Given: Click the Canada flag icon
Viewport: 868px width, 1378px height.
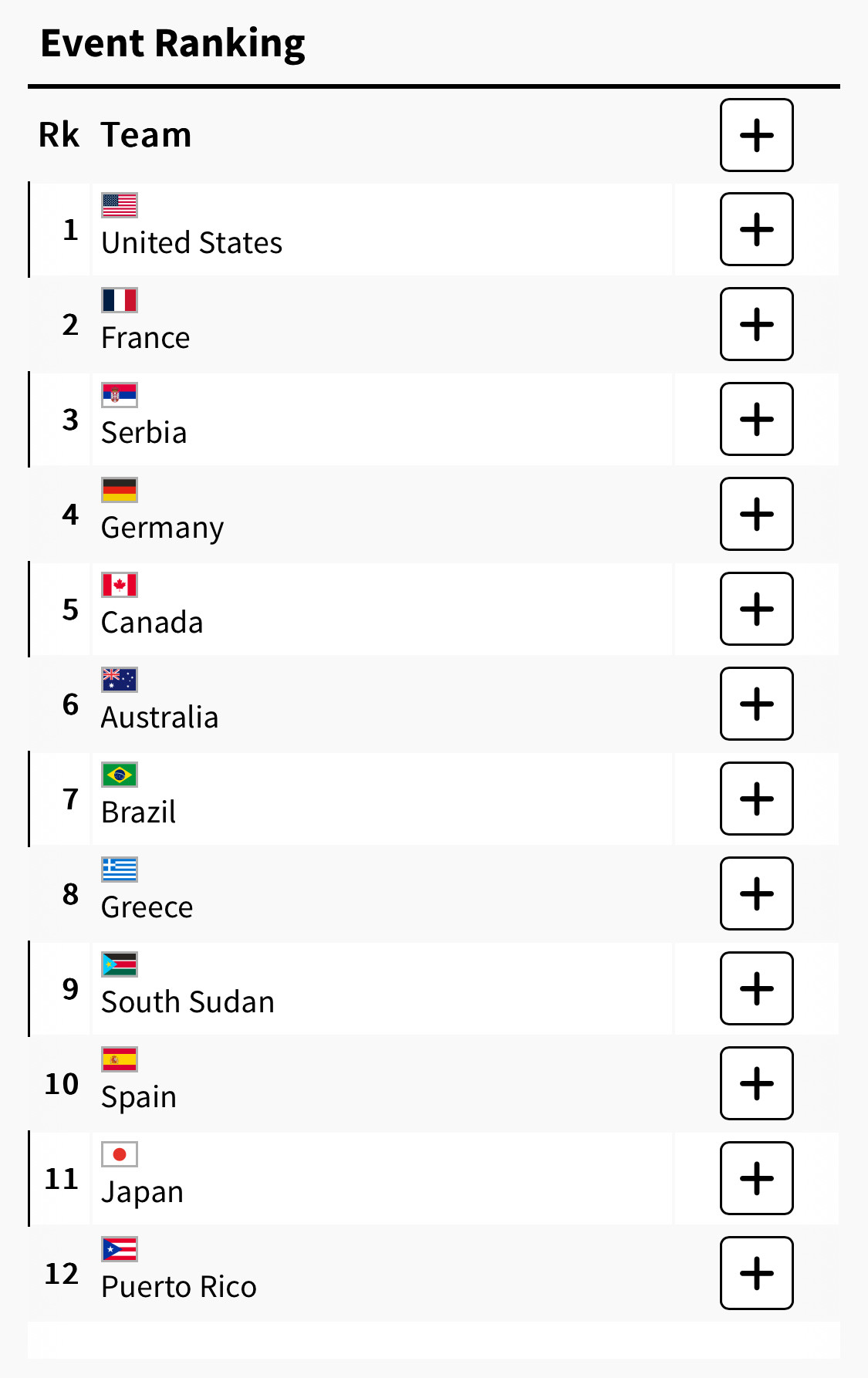Looking at the screenshot, I should click(120, 585).
